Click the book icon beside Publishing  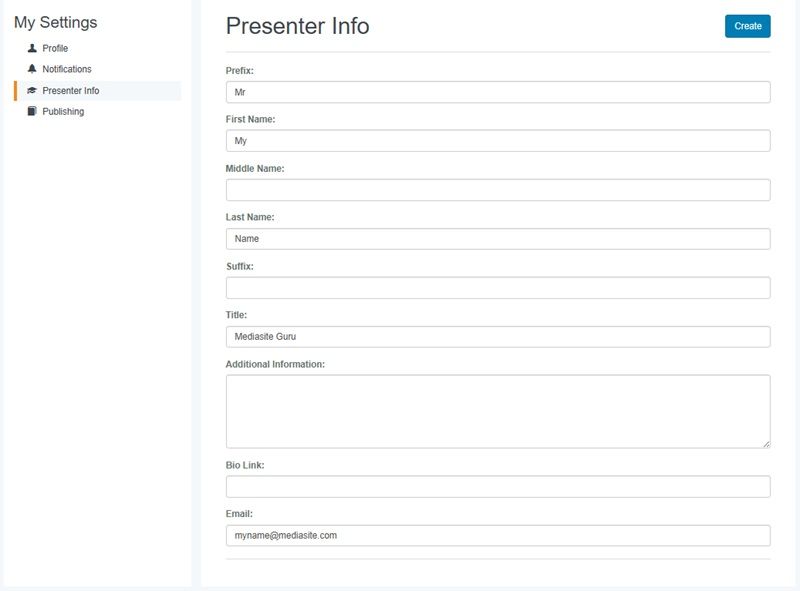coord(32,112)
